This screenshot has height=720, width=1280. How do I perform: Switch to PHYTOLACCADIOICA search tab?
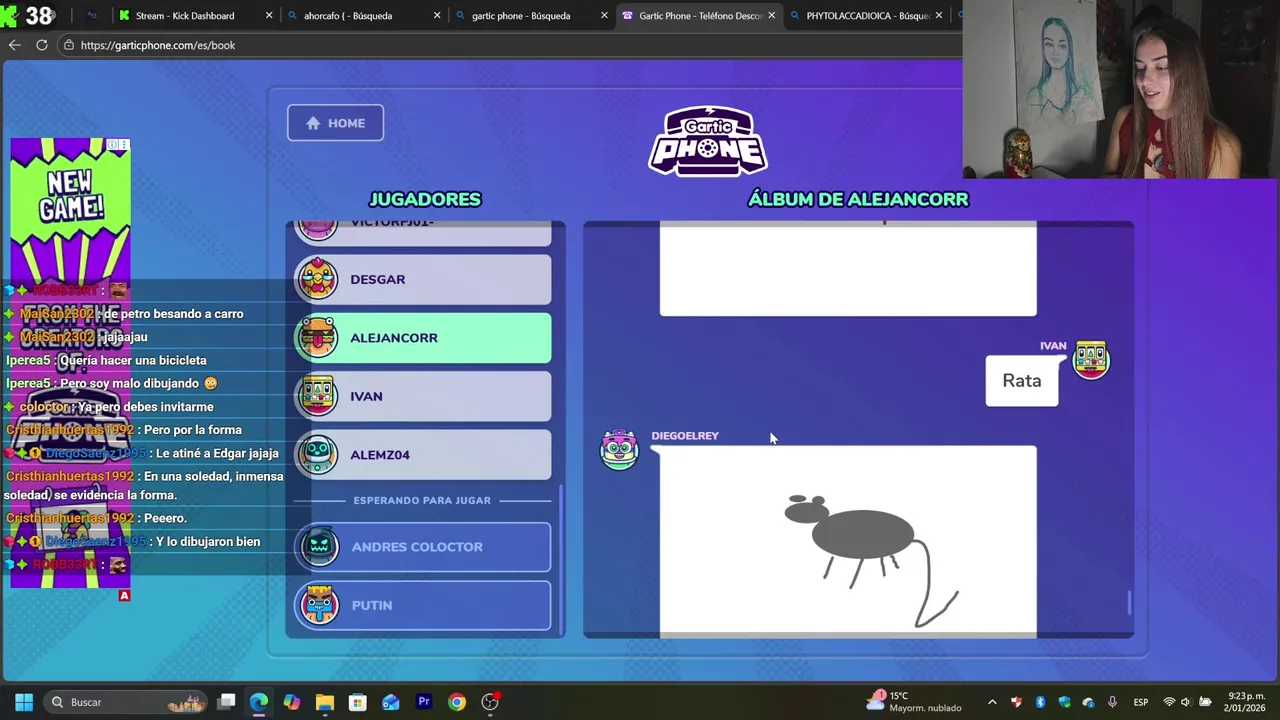pos(866,16)
